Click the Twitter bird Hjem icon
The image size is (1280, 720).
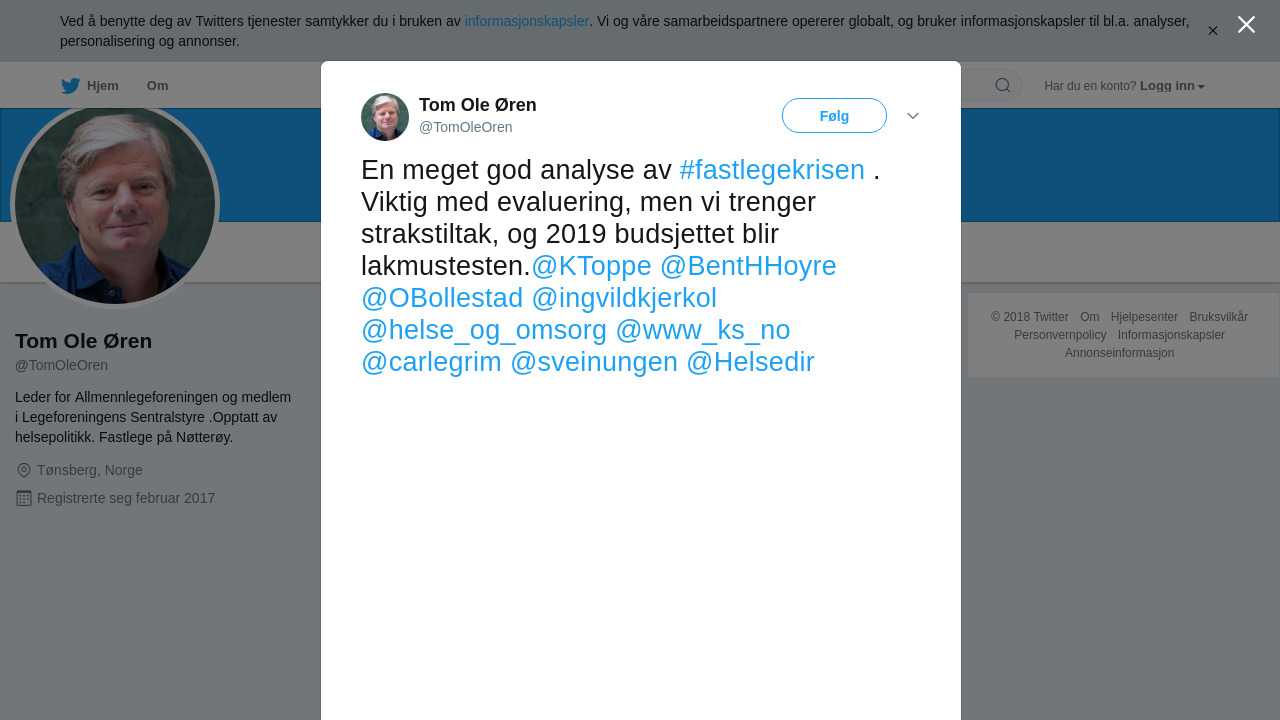(71, 86)
